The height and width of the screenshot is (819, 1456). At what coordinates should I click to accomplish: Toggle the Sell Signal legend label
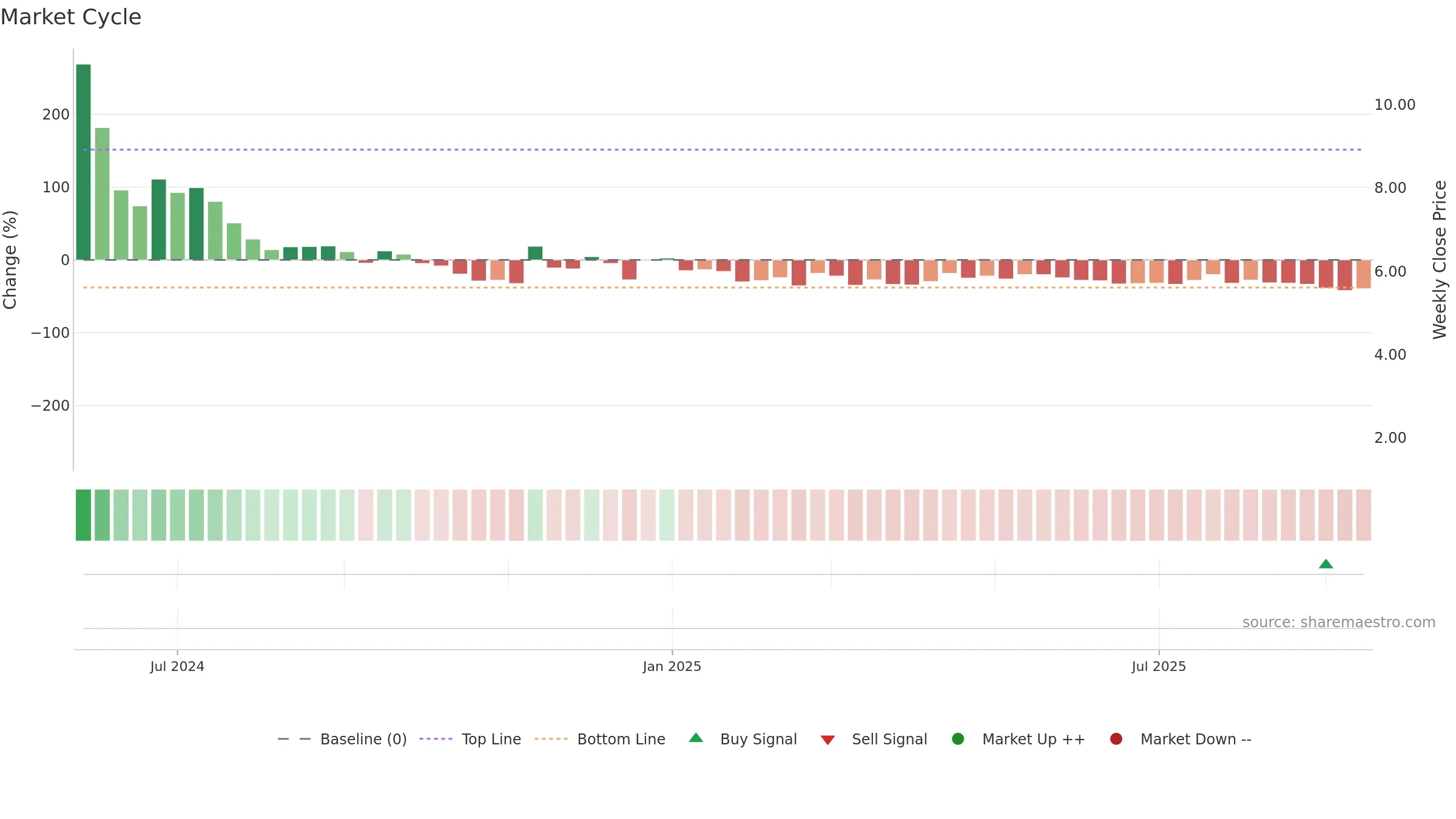pos(889,739)
